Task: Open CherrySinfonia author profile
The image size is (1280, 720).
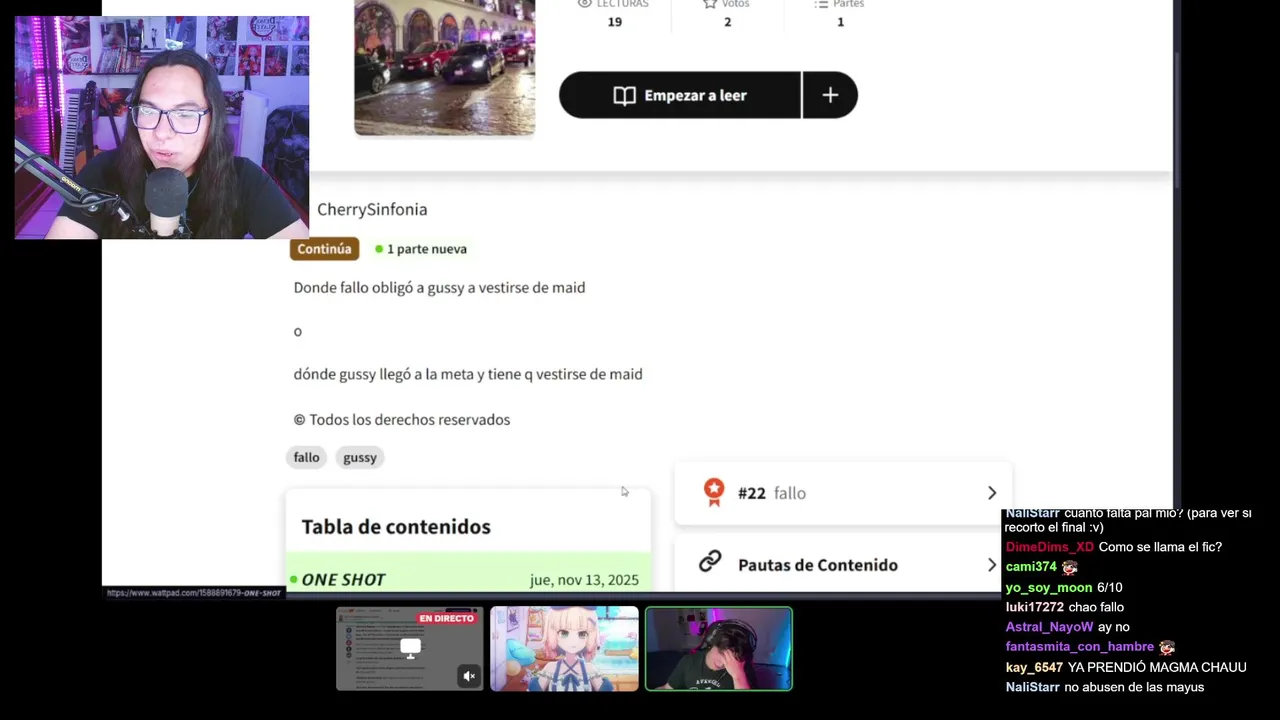Action: pos(372,209)
